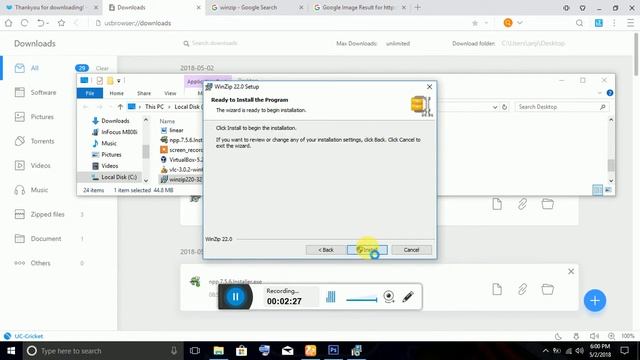Click the blue plus new download button
The image size is (640, 360).
click(595, 301)
